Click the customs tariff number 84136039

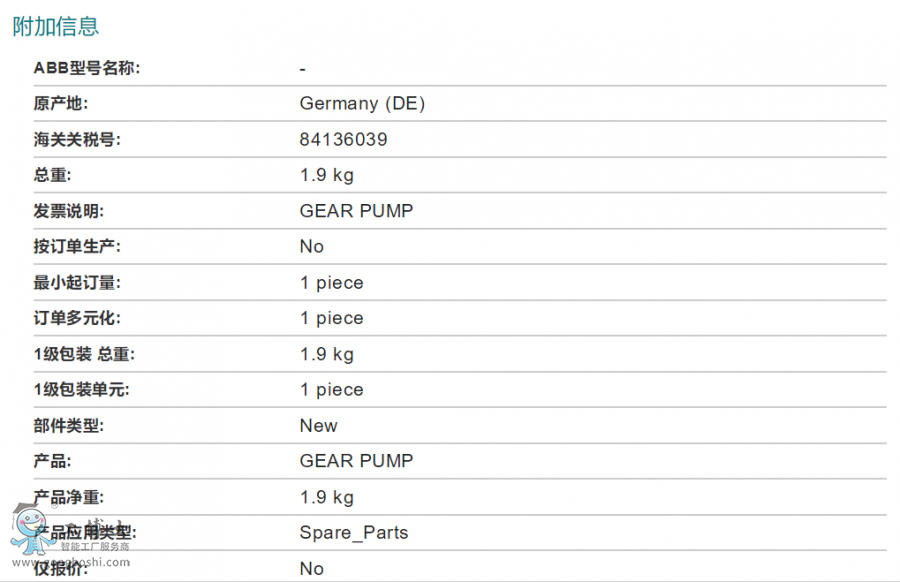(x=343, y=140)
